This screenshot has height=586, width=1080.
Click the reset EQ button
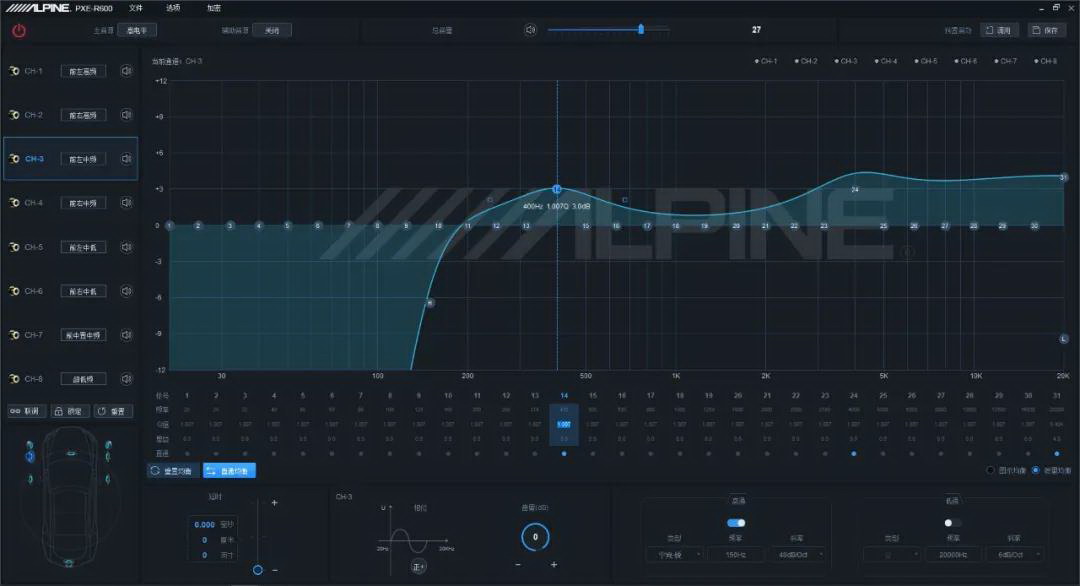click(x=172, y=471)
